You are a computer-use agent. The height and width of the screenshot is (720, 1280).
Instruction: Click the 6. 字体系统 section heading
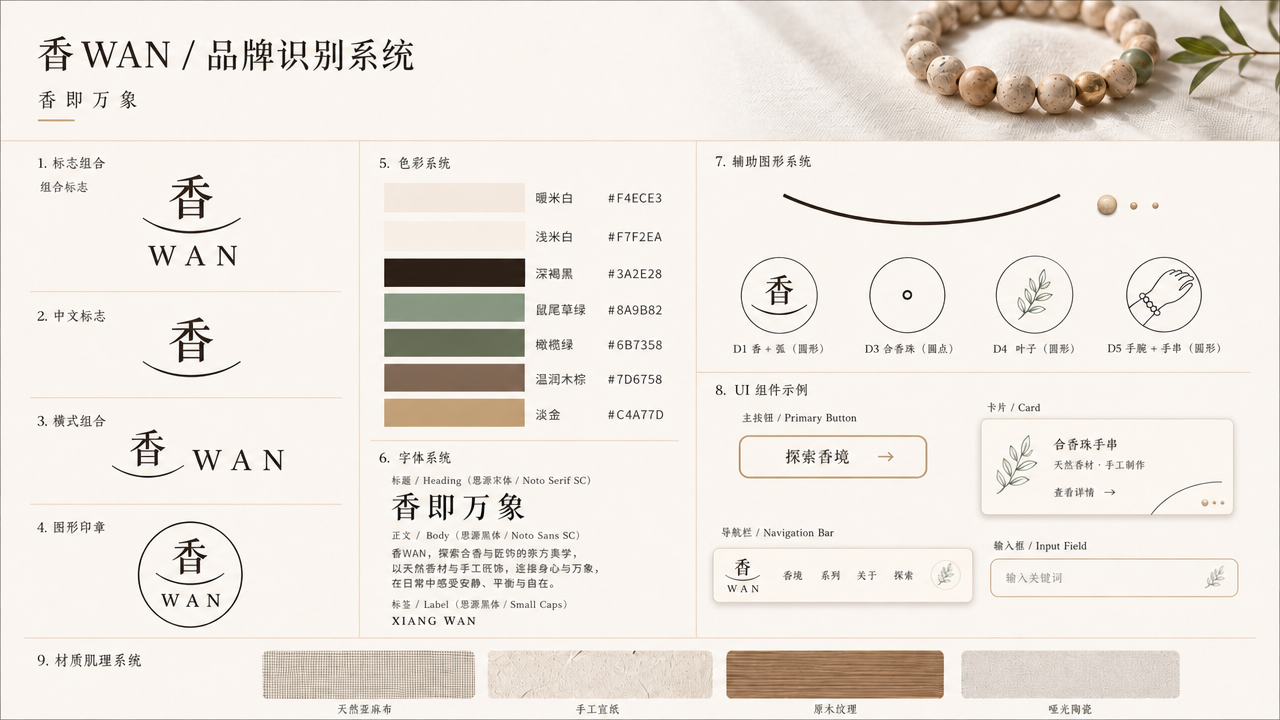coord(415,458)
